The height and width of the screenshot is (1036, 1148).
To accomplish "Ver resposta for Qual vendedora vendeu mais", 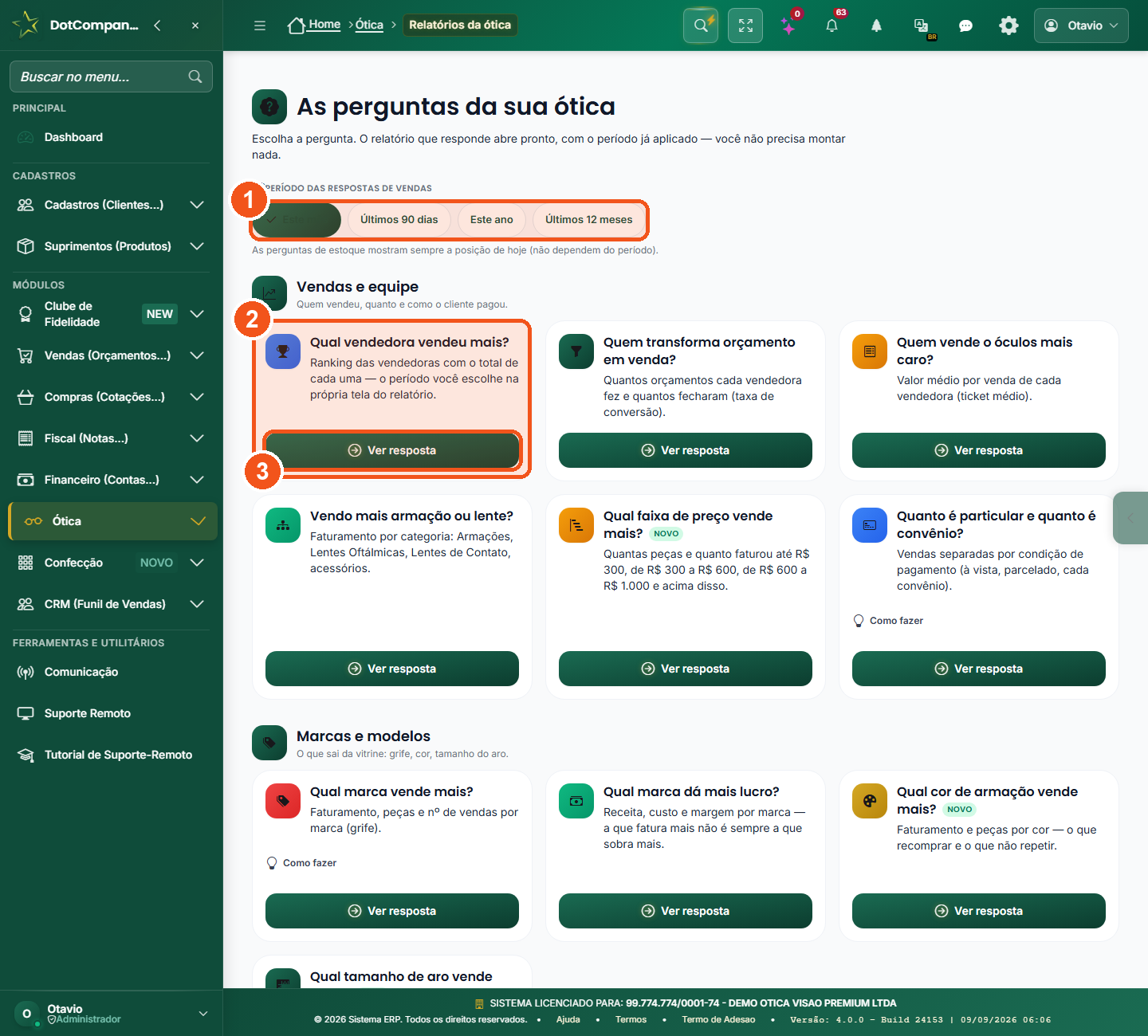I will tap(392, 450).
